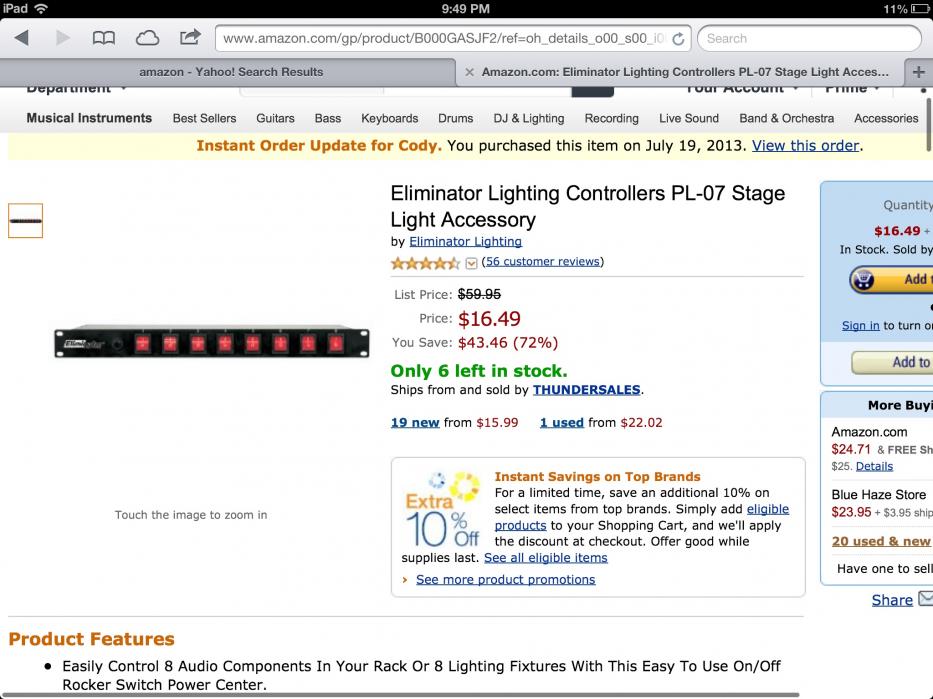Open iCloud tabs cloud icon
The width and height of the screenshot is (933, 699).
pyautogui.click(x=147, y=38)
